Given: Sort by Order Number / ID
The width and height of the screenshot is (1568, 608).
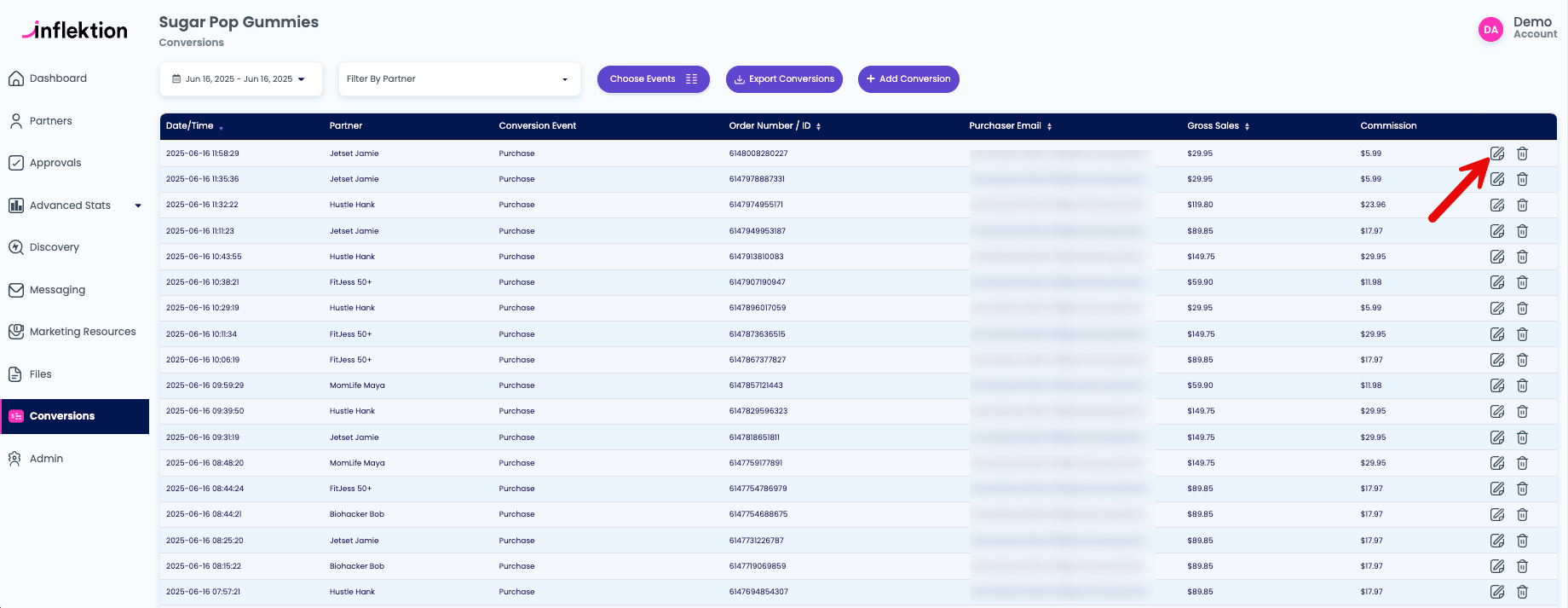Looking at the screenshot, I should (x=775, y=126).
